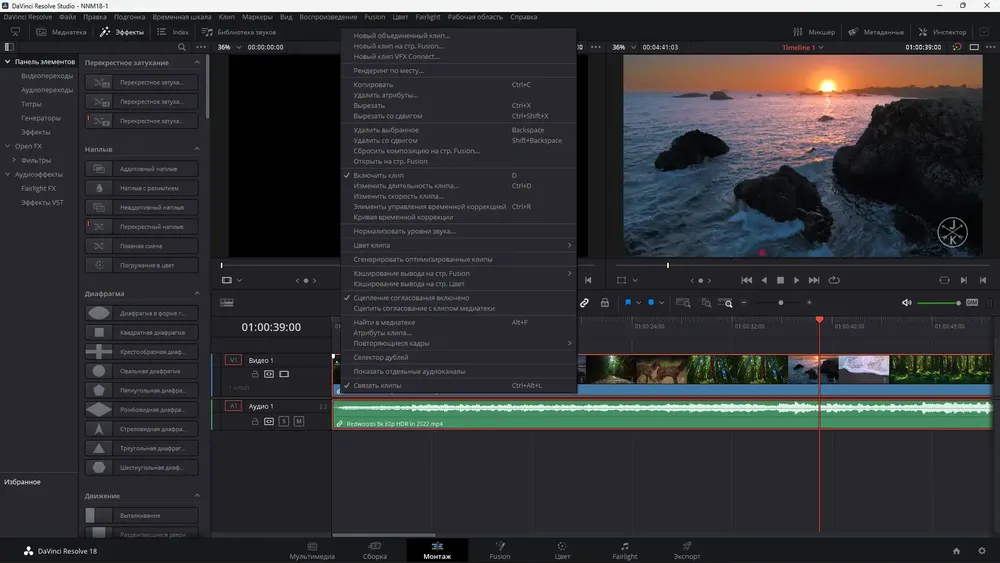The image size is (1000, 563).
Task: Select Копировать in the context menu
Action: coord(373,85)
